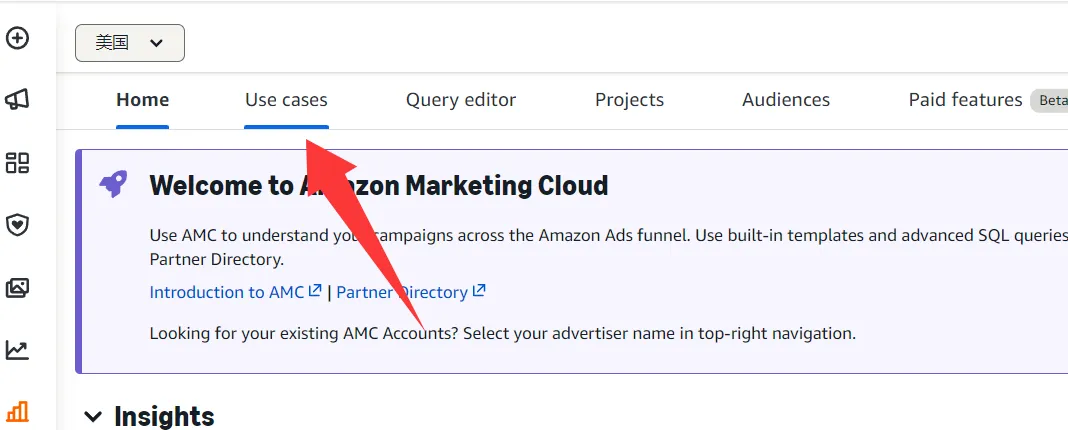Click the Welcome to Amazon Marketing Cloud heading

378,185
